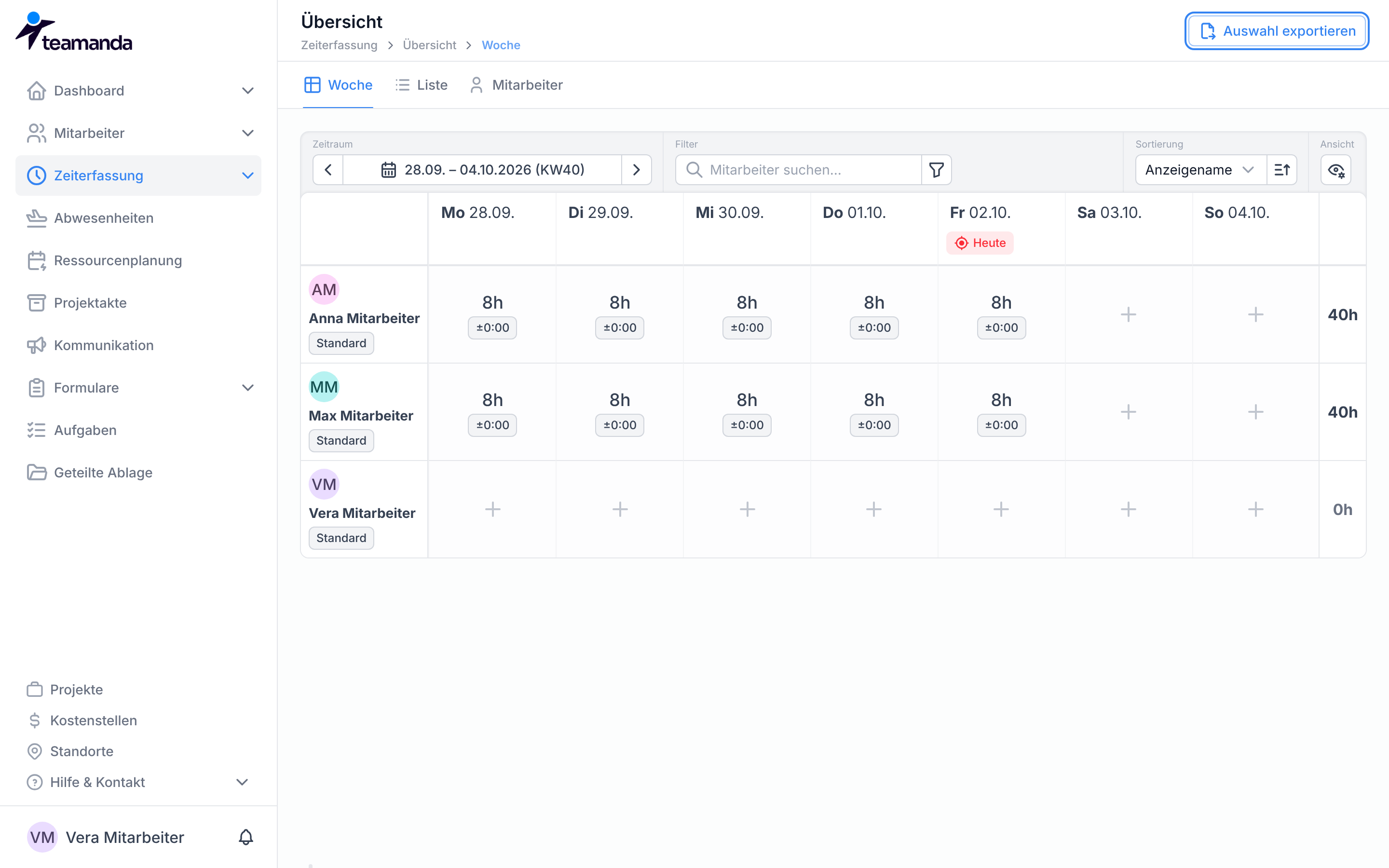
Task: Expand the Formulare menu chevron
Action: point(248,388)
